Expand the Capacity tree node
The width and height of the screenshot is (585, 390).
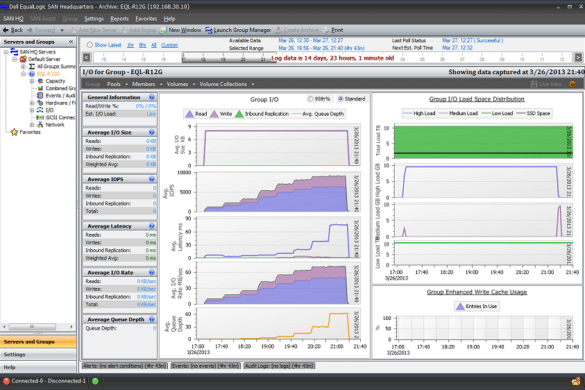32,81
